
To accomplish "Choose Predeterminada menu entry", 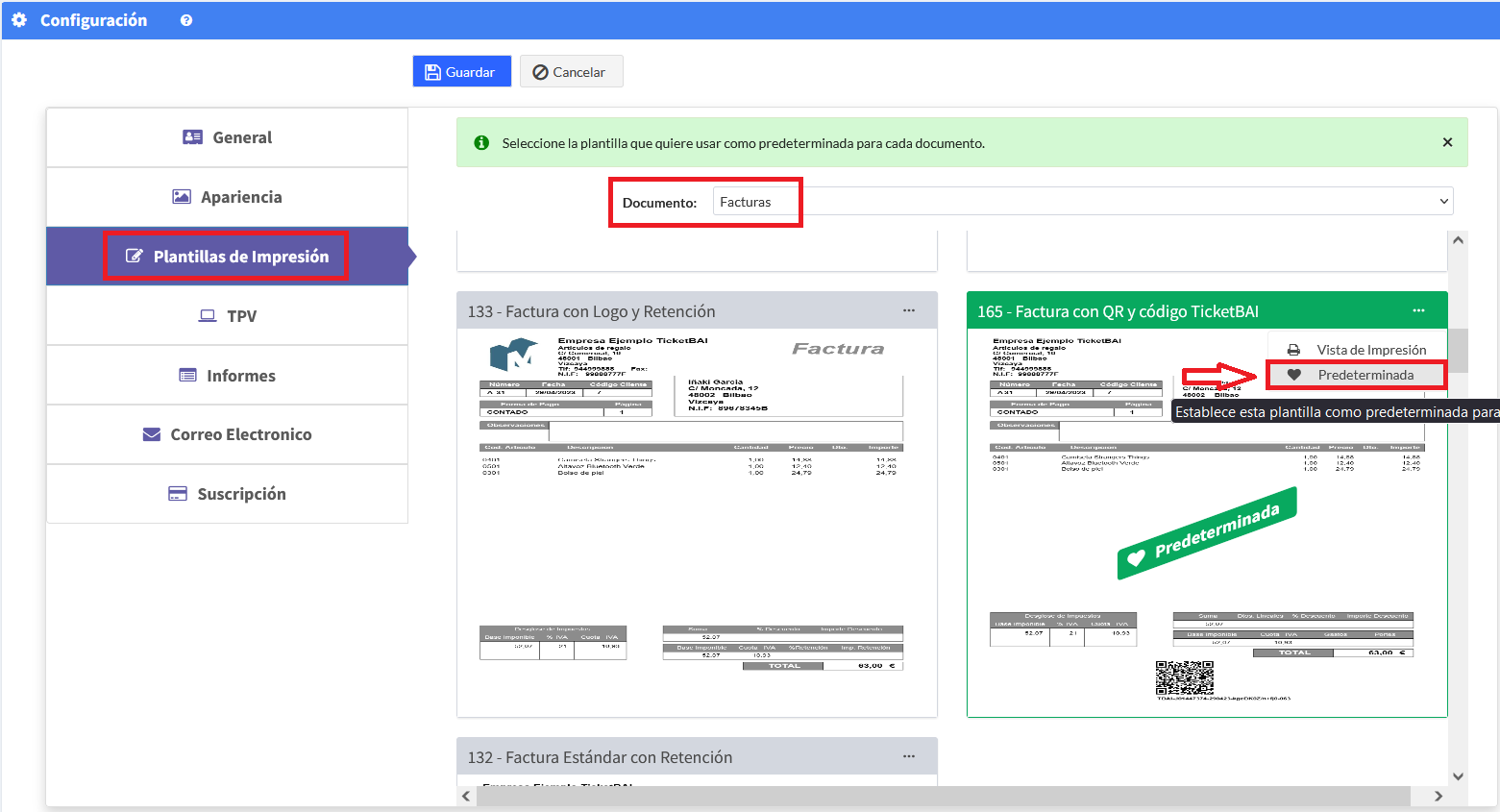I will (x=1357, y=375).
